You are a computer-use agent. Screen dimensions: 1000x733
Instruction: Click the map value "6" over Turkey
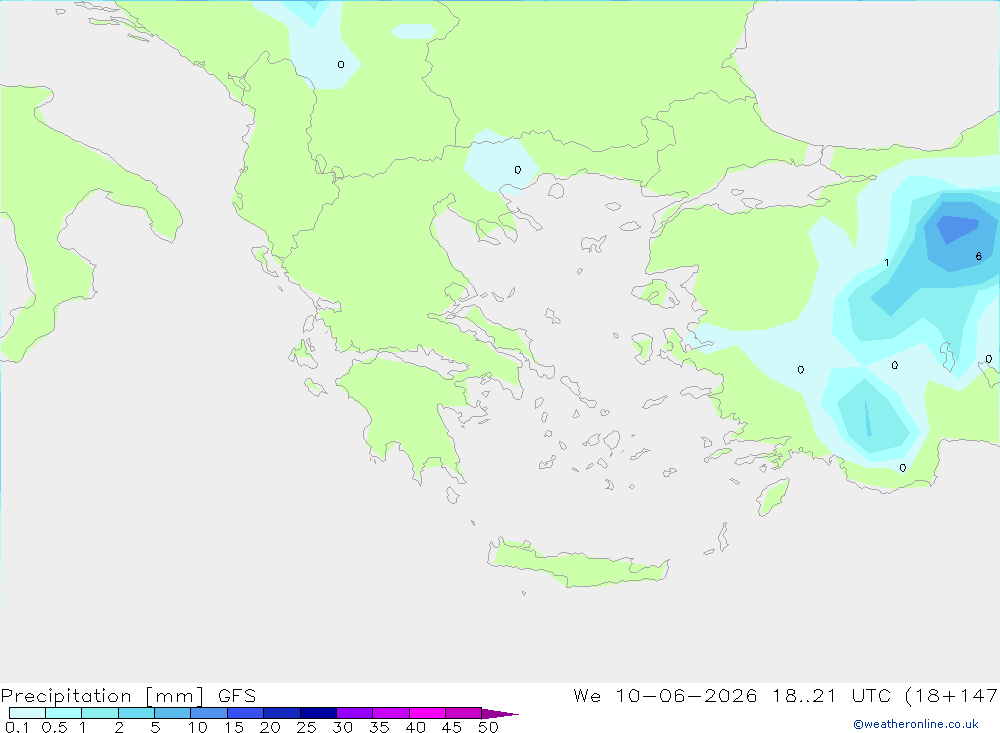[x=978, y=256]
